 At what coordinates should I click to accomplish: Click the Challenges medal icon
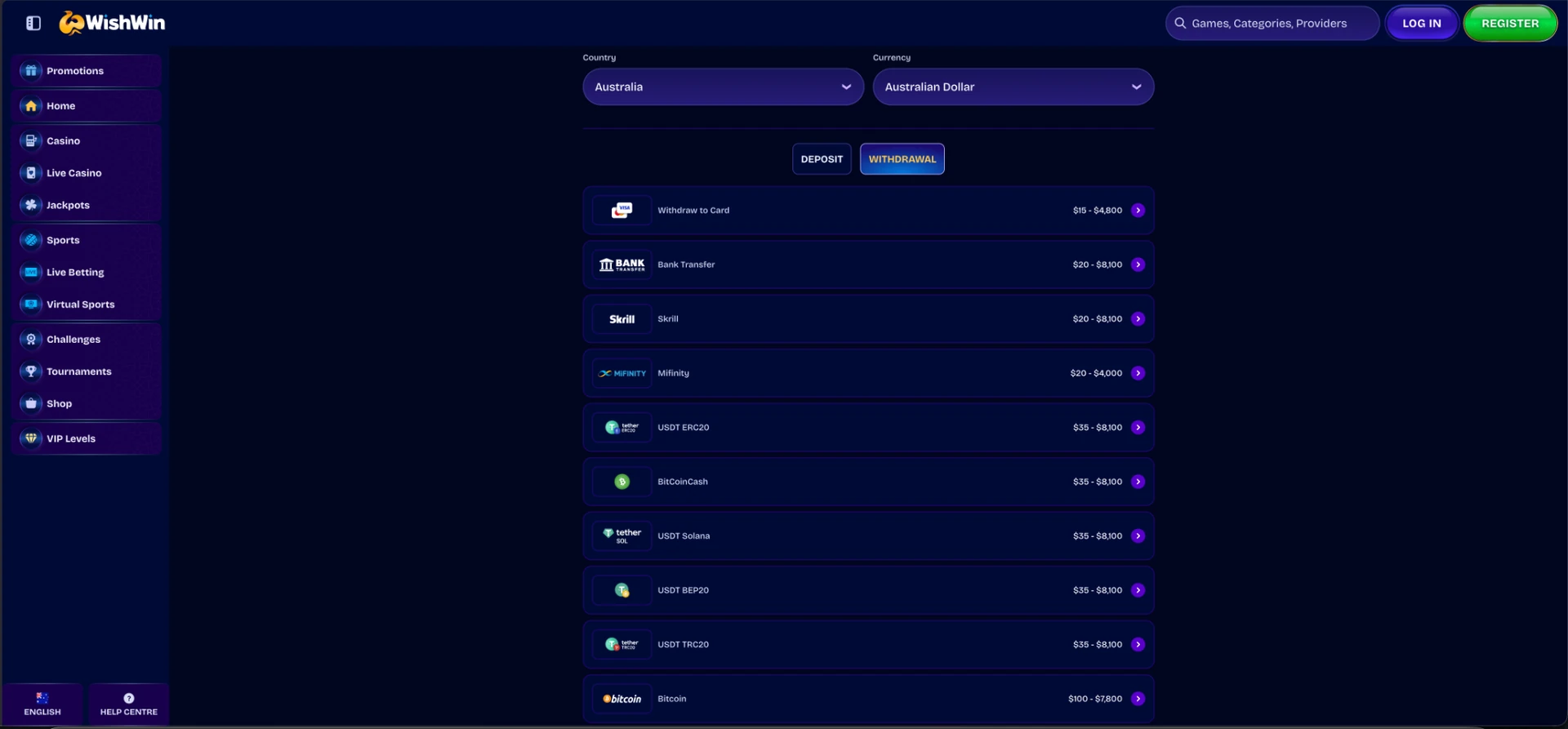[x=31, y=340]
